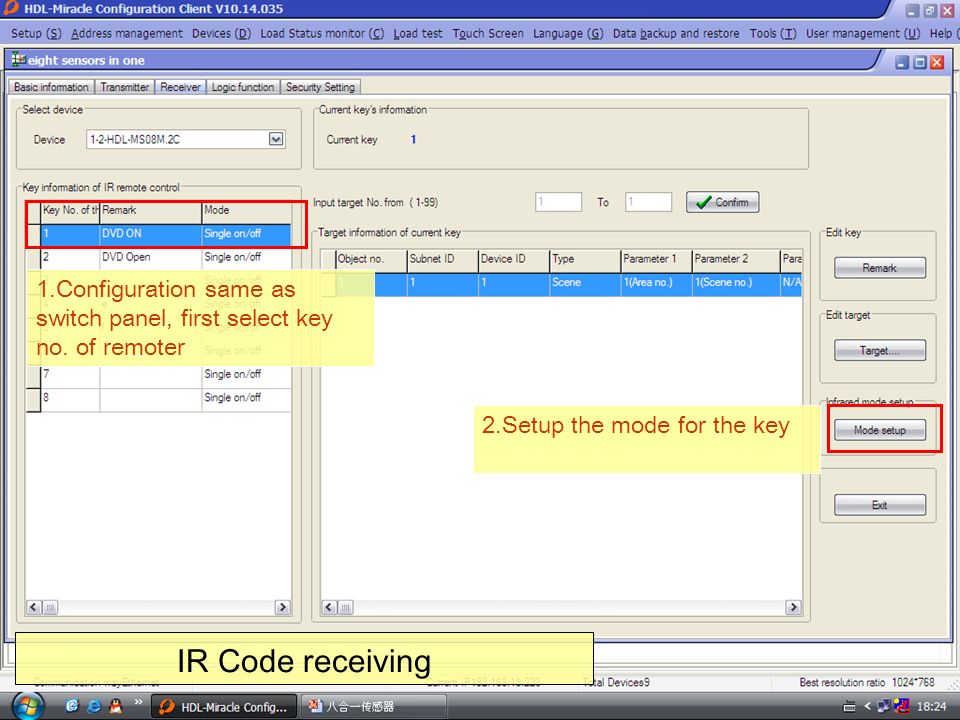Viewport: 960px width, 720px height.
Task: Select Single on/off mode cell of key 2
Action: (x=246, y=257)
